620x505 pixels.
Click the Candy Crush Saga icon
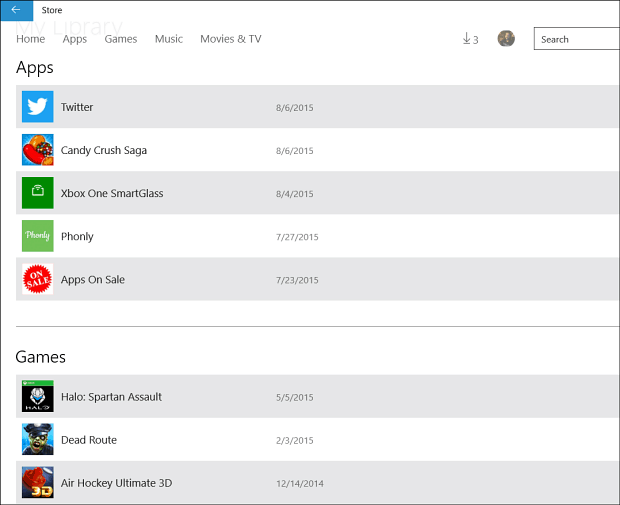coord(38,149)
